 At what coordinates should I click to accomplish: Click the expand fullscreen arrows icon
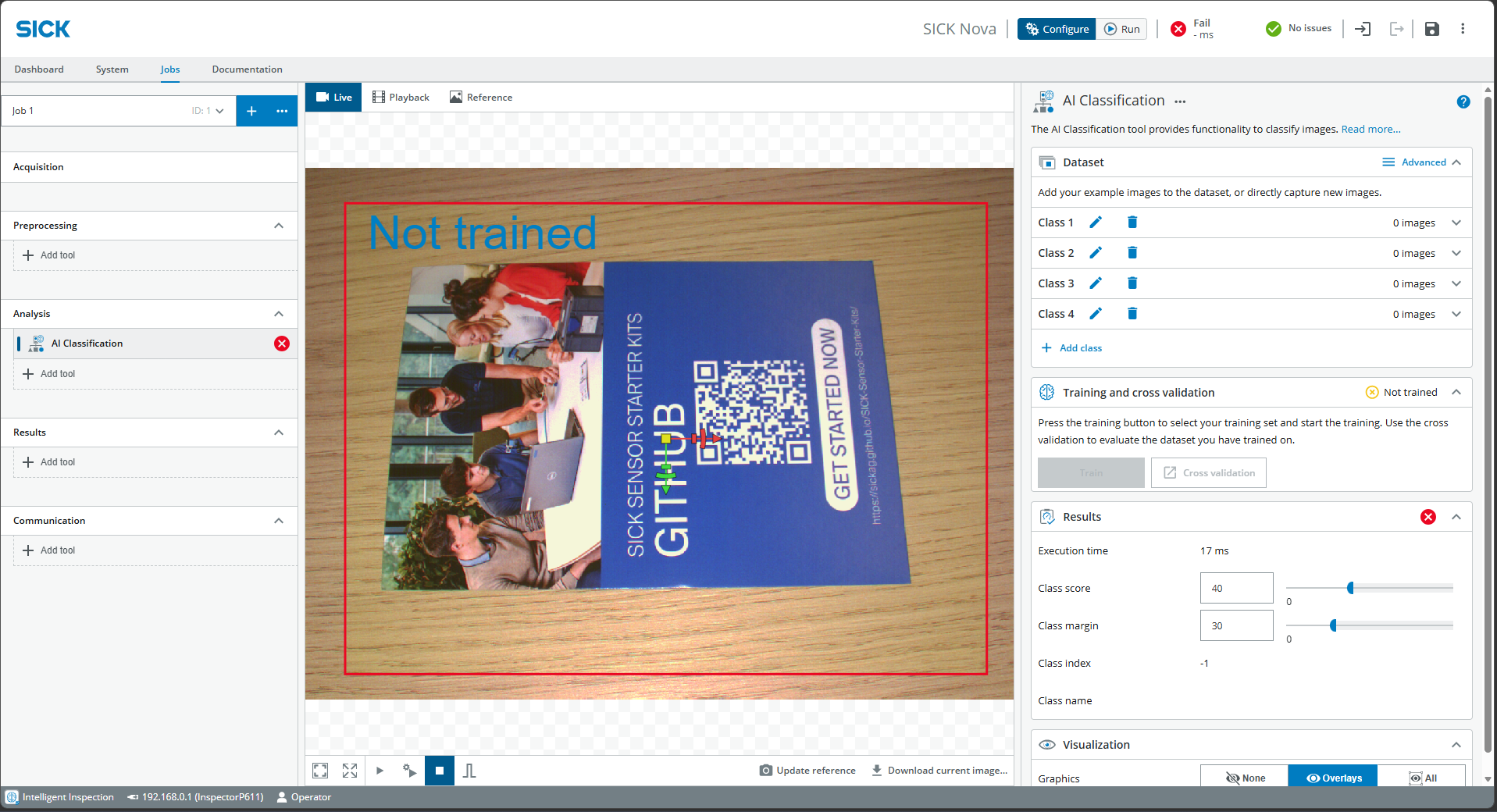click(350, 771)
